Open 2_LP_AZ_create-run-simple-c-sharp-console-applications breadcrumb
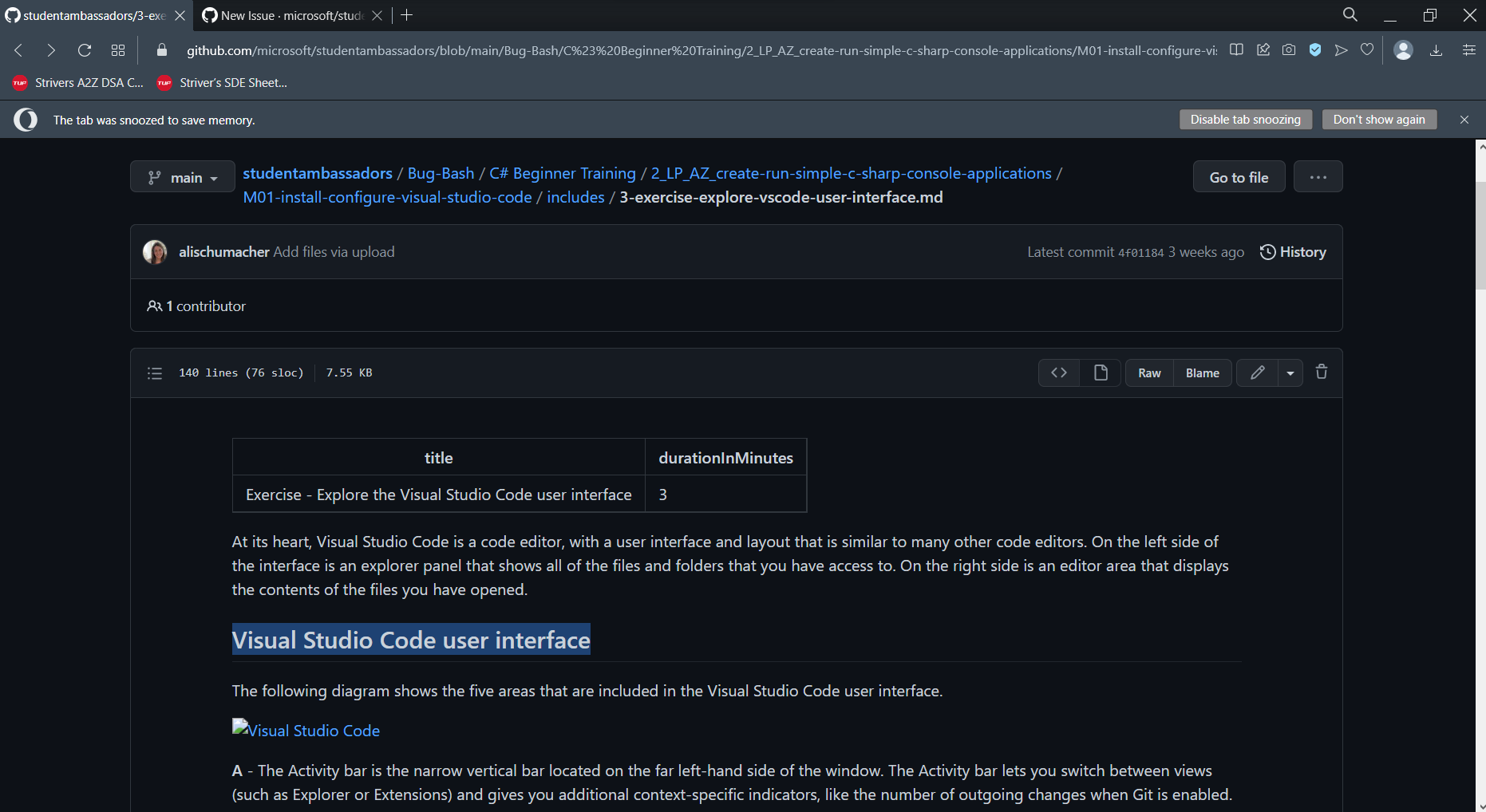Screen dimensions: 1486x812 click(x=852, y=173)
